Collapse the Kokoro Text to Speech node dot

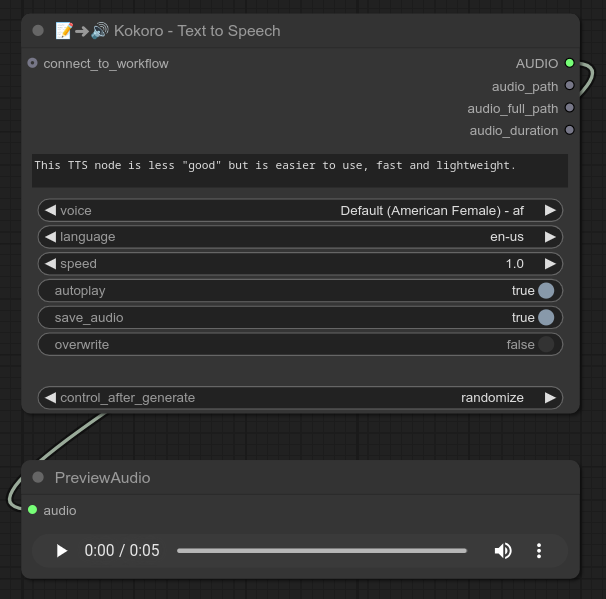point(38,31)
